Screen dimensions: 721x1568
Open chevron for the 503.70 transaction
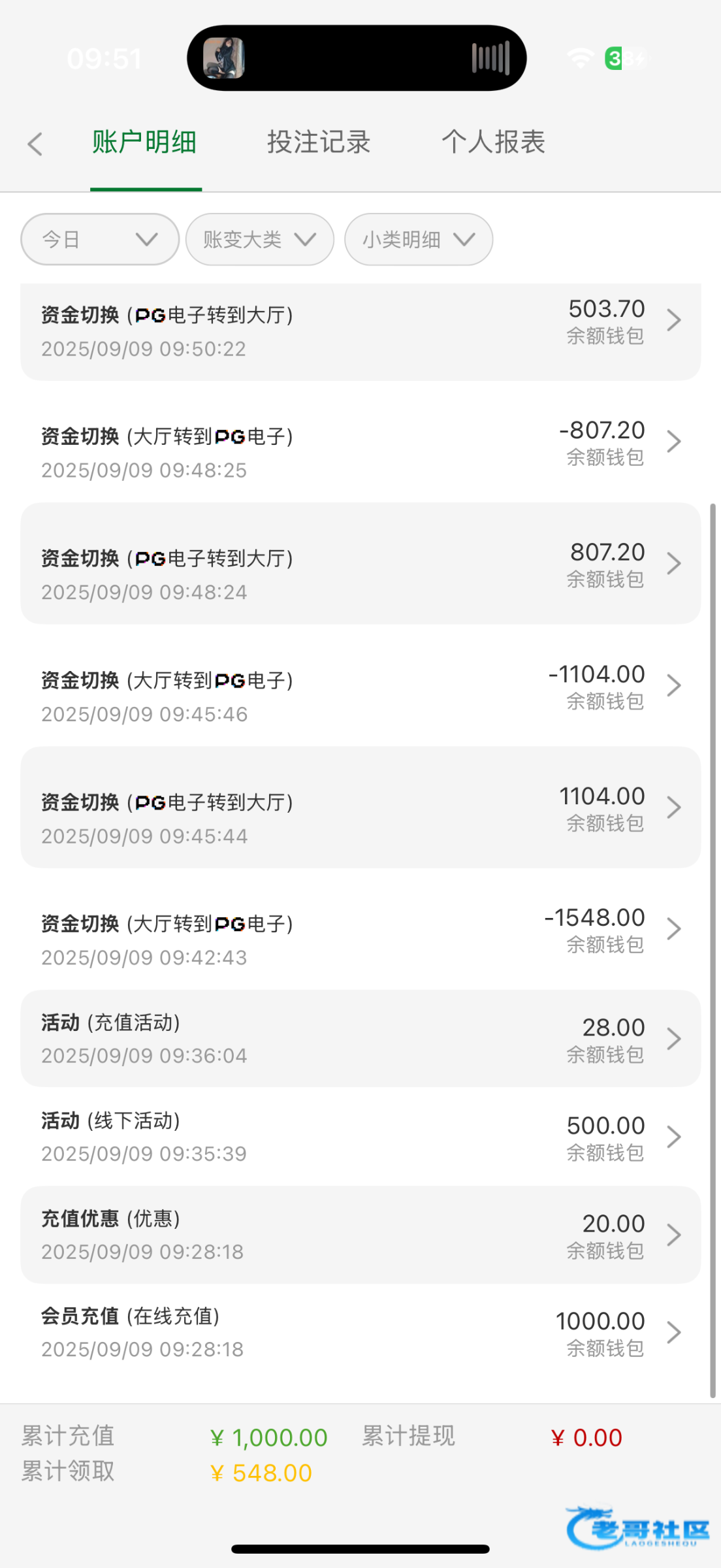point(673,320)
